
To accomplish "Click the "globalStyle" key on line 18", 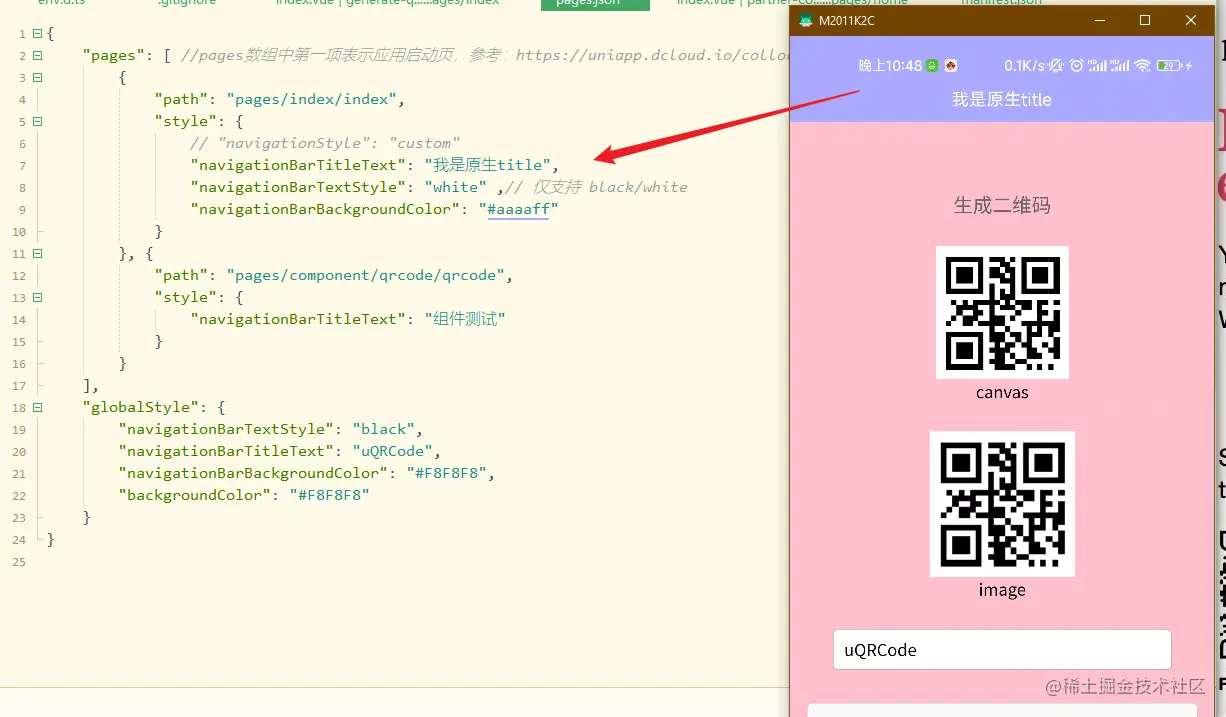I will pos(140,407).
